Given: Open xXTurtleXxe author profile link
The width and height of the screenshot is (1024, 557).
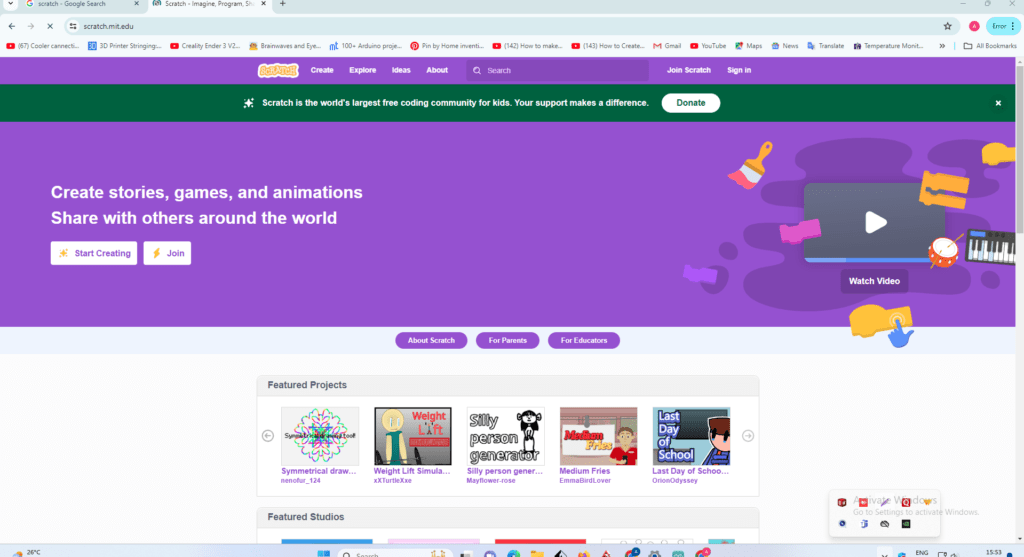Looking at the screenshot, I should point(392,481).
